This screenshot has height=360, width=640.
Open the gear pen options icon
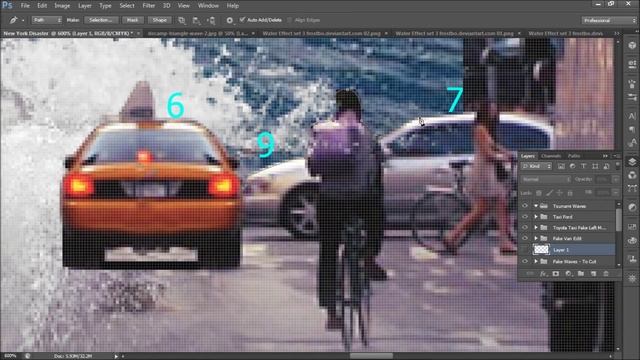tap(229, 20)
